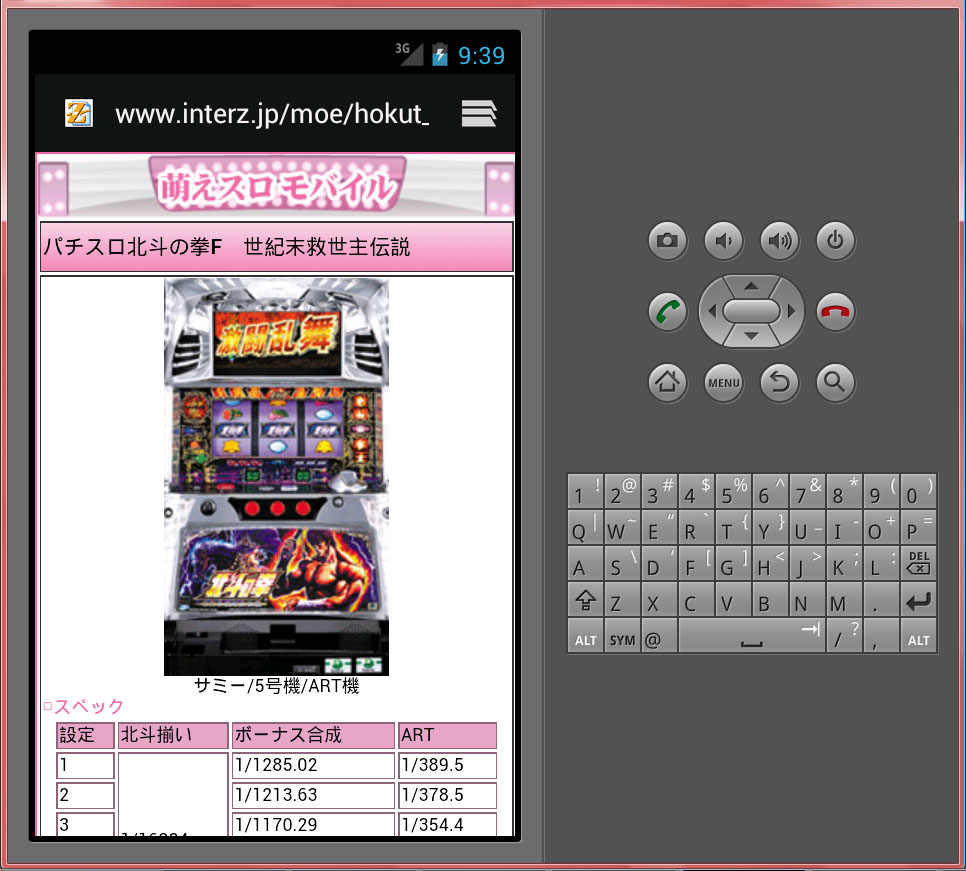Tap the 8 number key
The image size is (966, 871).
point(845,491)
